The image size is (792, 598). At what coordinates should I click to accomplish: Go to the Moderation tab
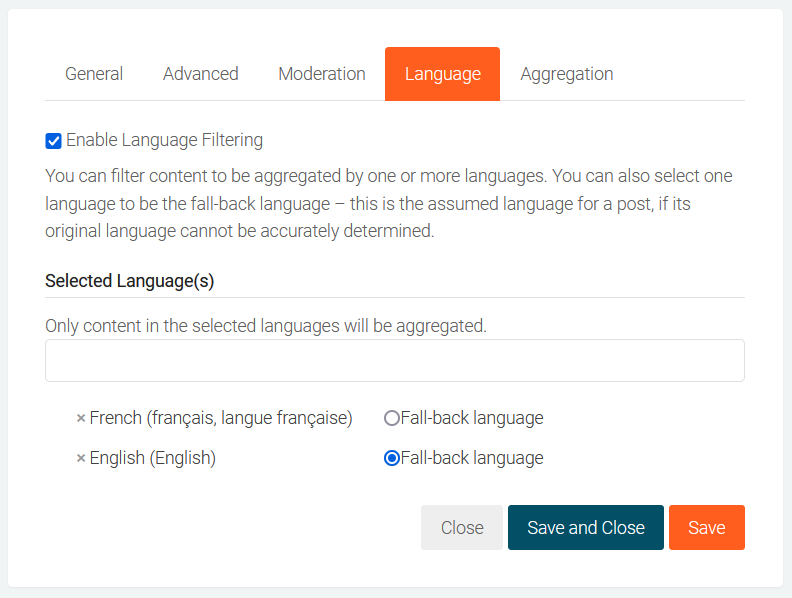tap(321, 74)
